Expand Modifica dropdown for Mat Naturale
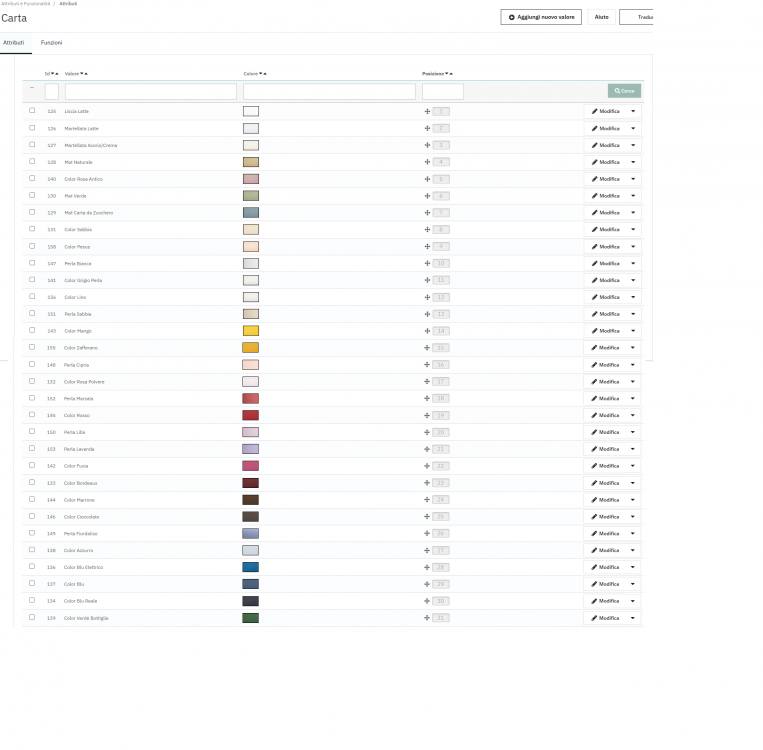 pyautogui.click(x=633, y=162)
